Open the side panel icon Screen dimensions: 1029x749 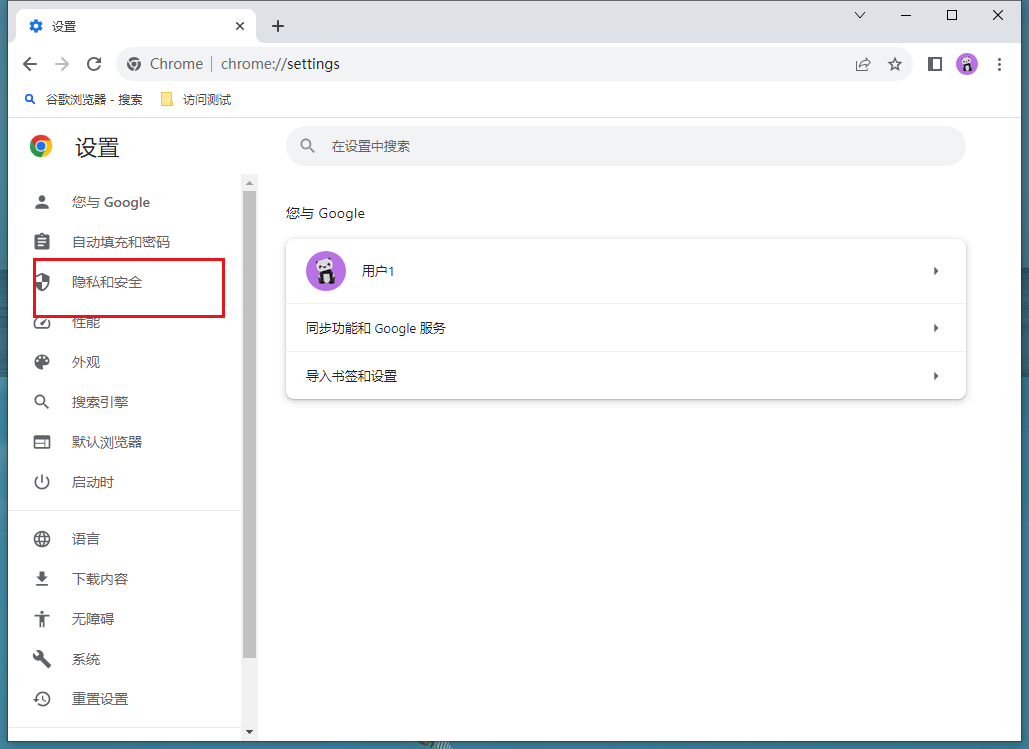coord(934,64)
